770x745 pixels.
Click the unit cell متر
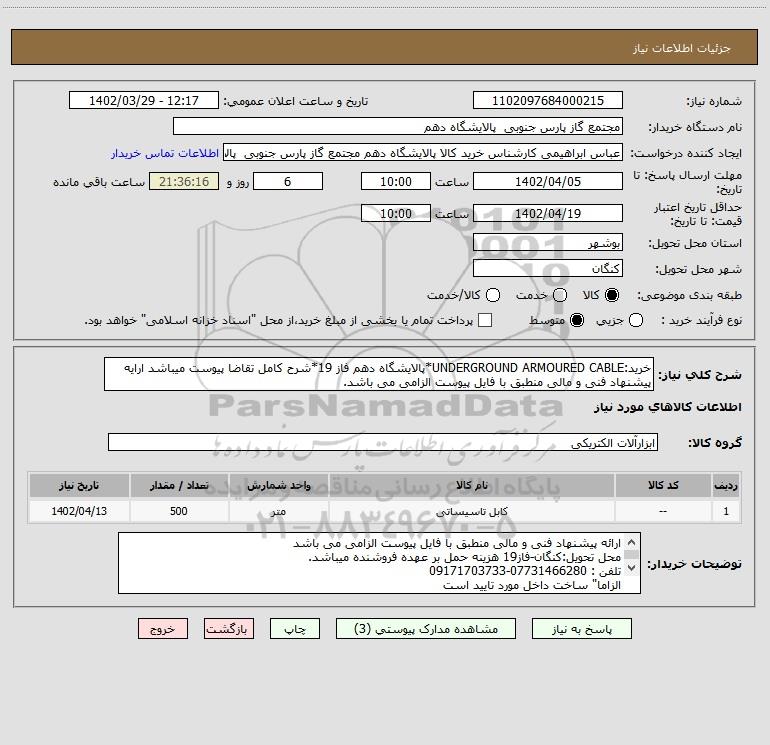pos(278,511)
